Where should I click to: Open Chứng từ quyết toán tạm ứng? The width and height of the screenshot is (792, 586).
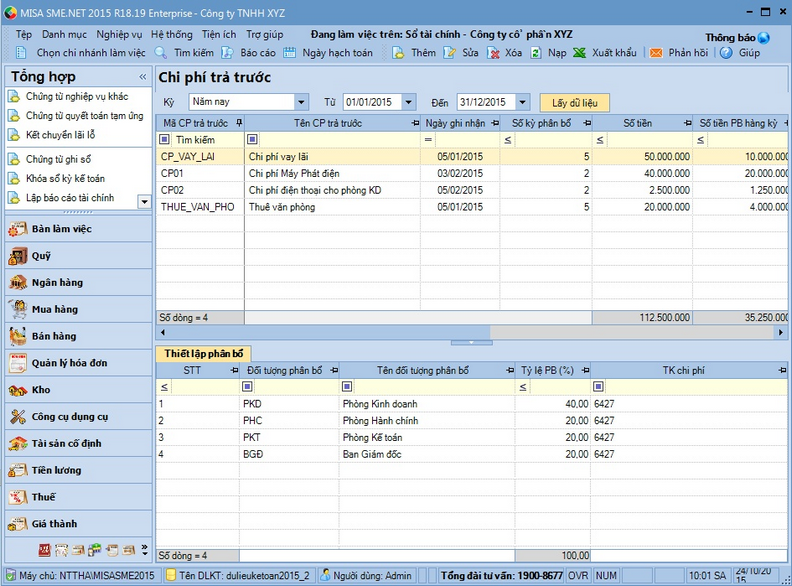[x=84, y=116]
